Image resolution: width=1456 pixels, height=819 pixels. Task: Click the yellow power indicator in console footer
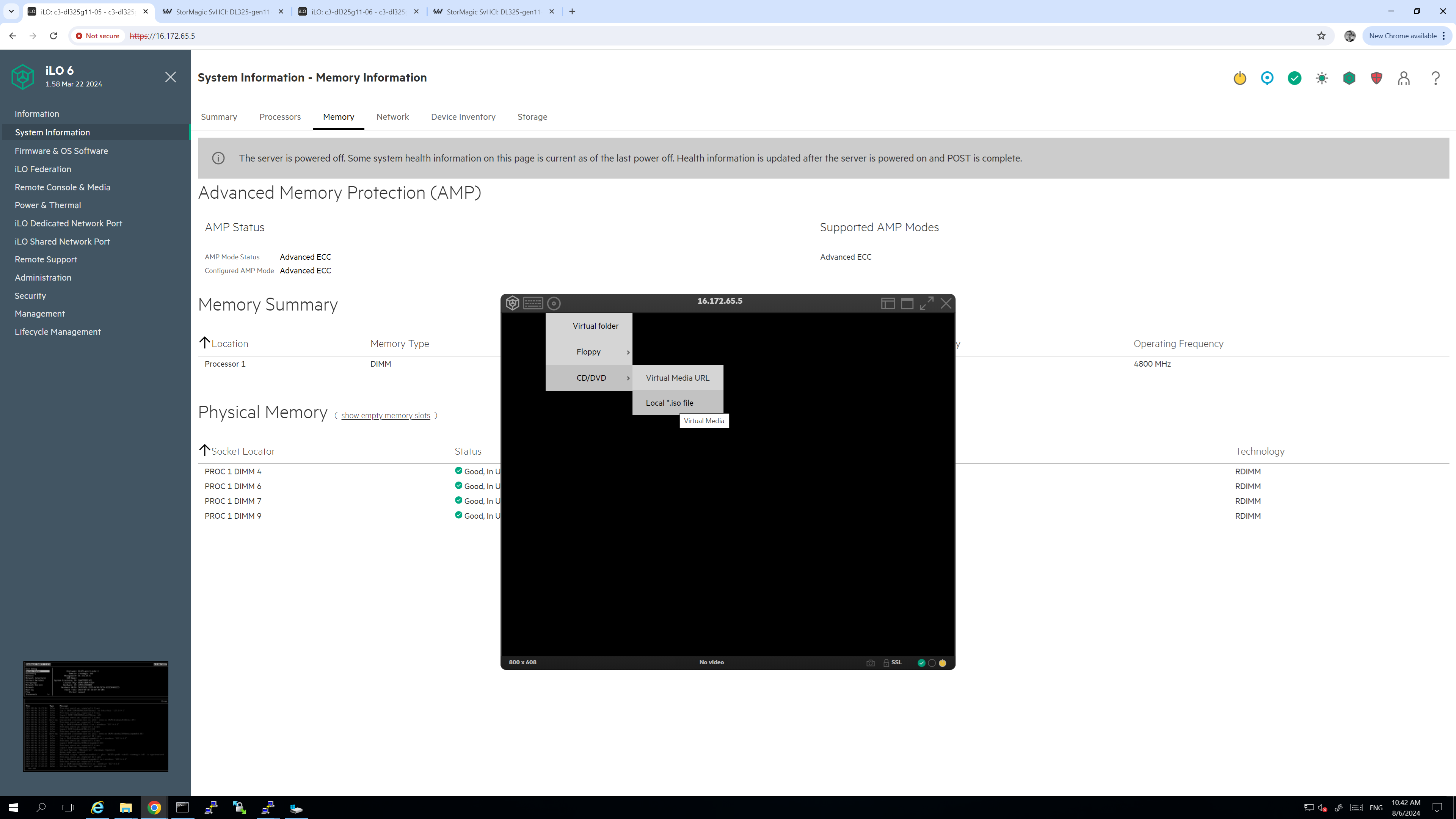pyautogui.click(x=942, y=663)
